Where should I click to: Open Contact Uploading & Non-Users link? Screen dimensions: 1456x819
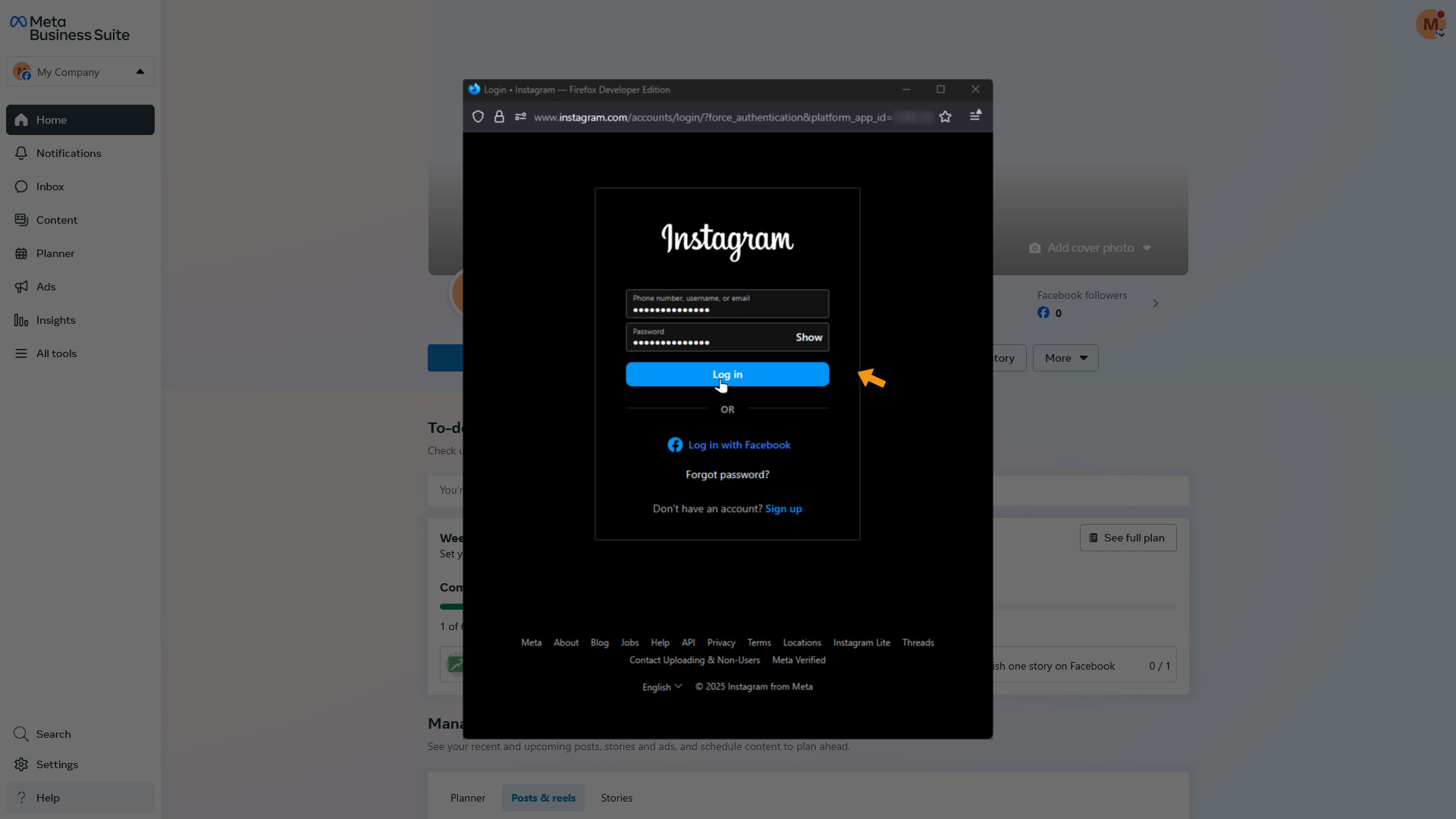coord(695,660)
